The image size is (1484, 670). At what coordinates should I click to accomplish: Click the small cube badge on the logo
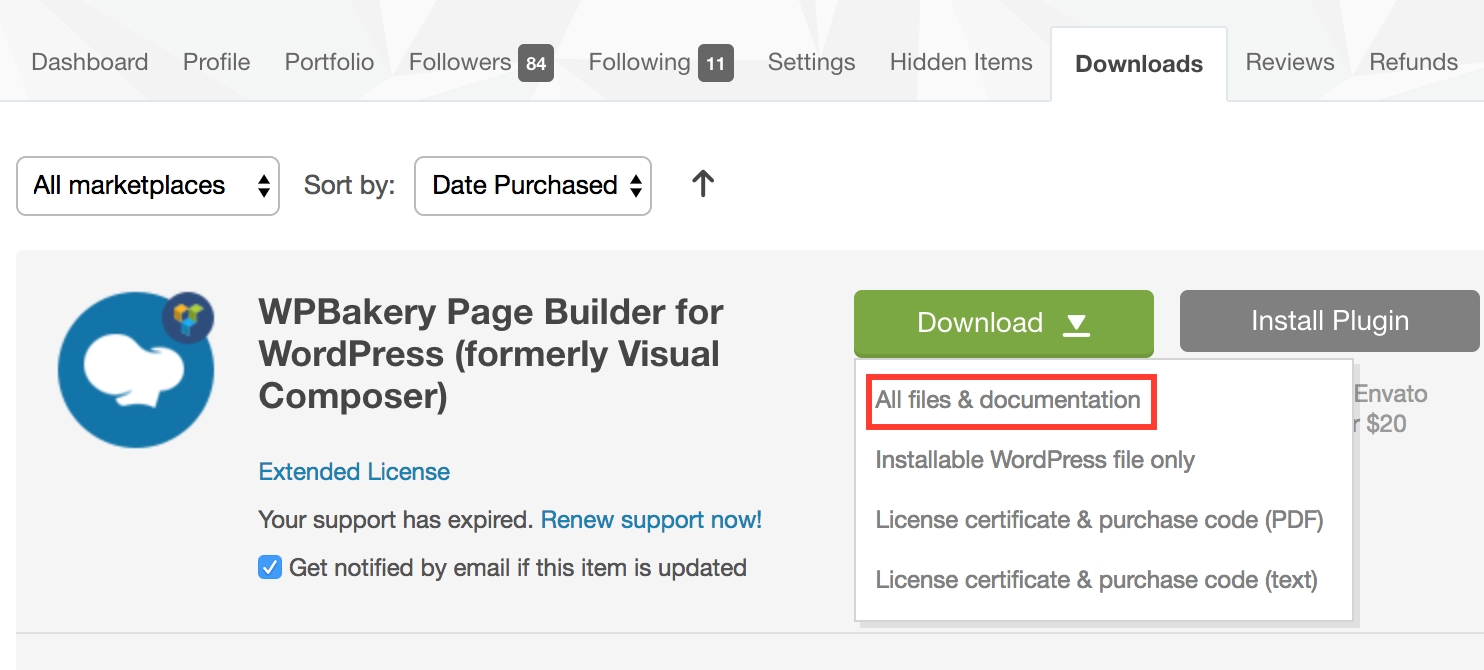click(188, 319)
